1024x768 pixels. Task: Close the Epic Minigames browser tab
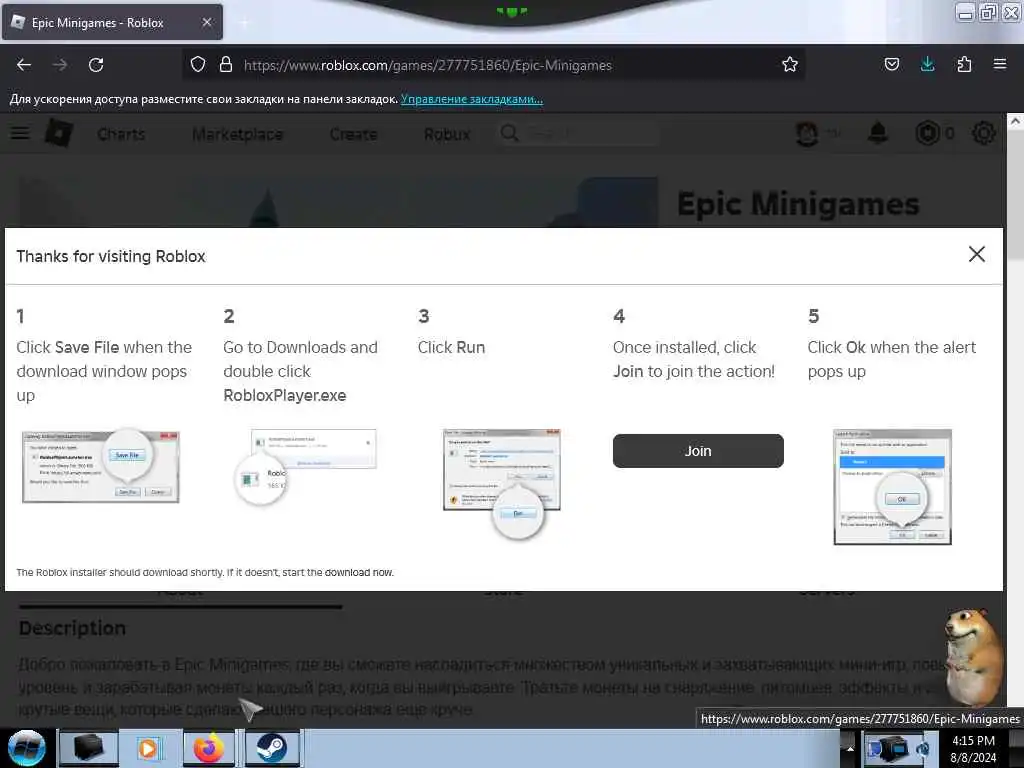coord(206,22)
